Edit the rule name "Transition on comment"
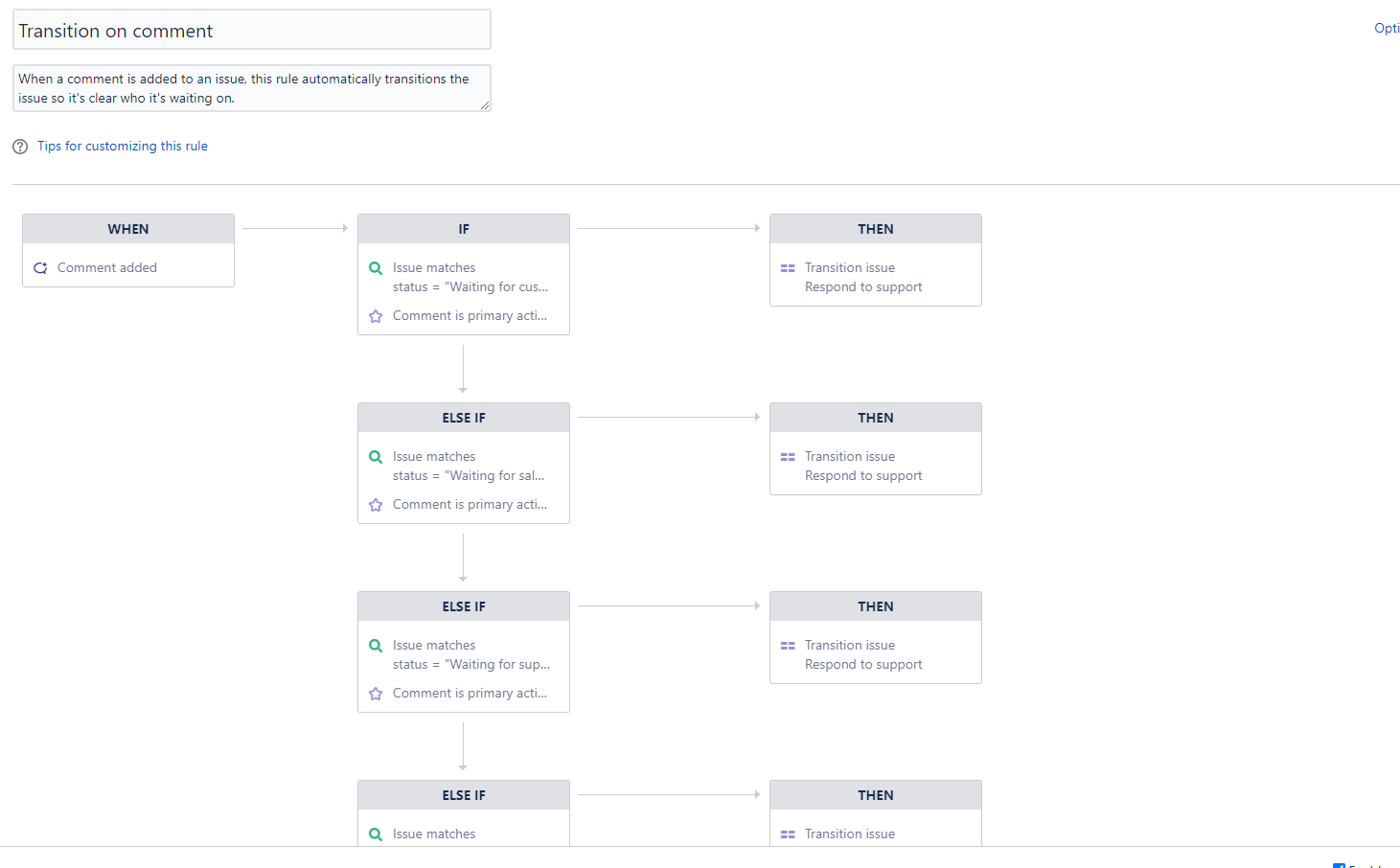The height and width of the screenshot is (868, 1400). [x=252, y=30]
